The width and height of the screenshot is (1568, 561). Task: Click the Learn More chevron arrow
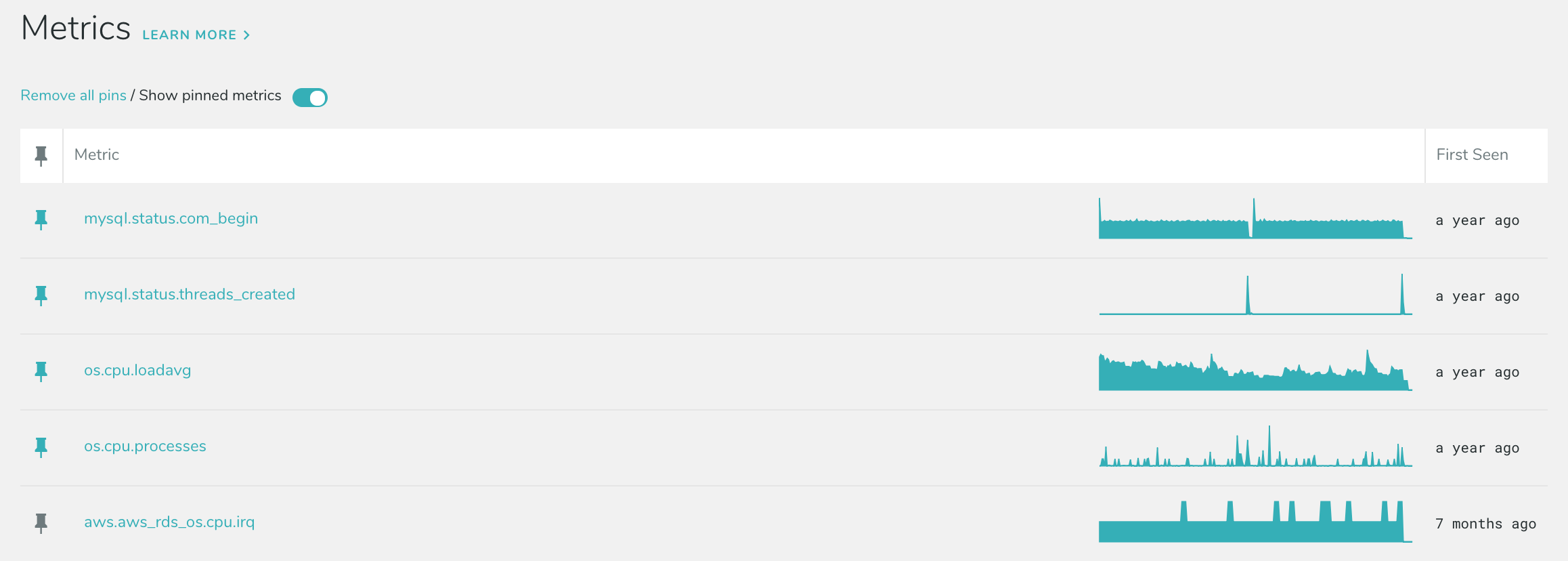pos(247,35)
